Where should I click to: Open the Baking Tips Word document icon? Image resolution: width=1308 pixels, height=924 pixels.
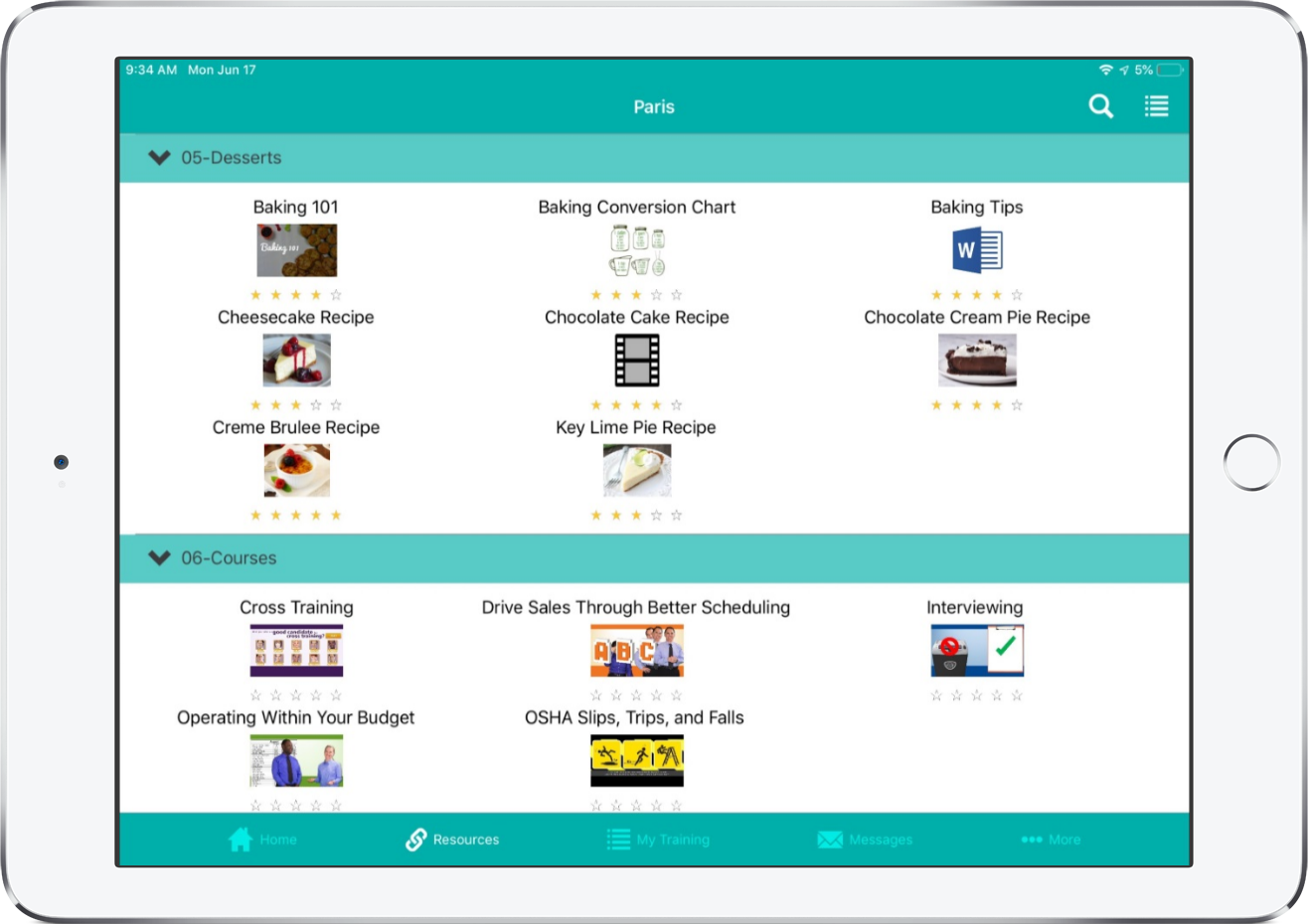(977, 250)
